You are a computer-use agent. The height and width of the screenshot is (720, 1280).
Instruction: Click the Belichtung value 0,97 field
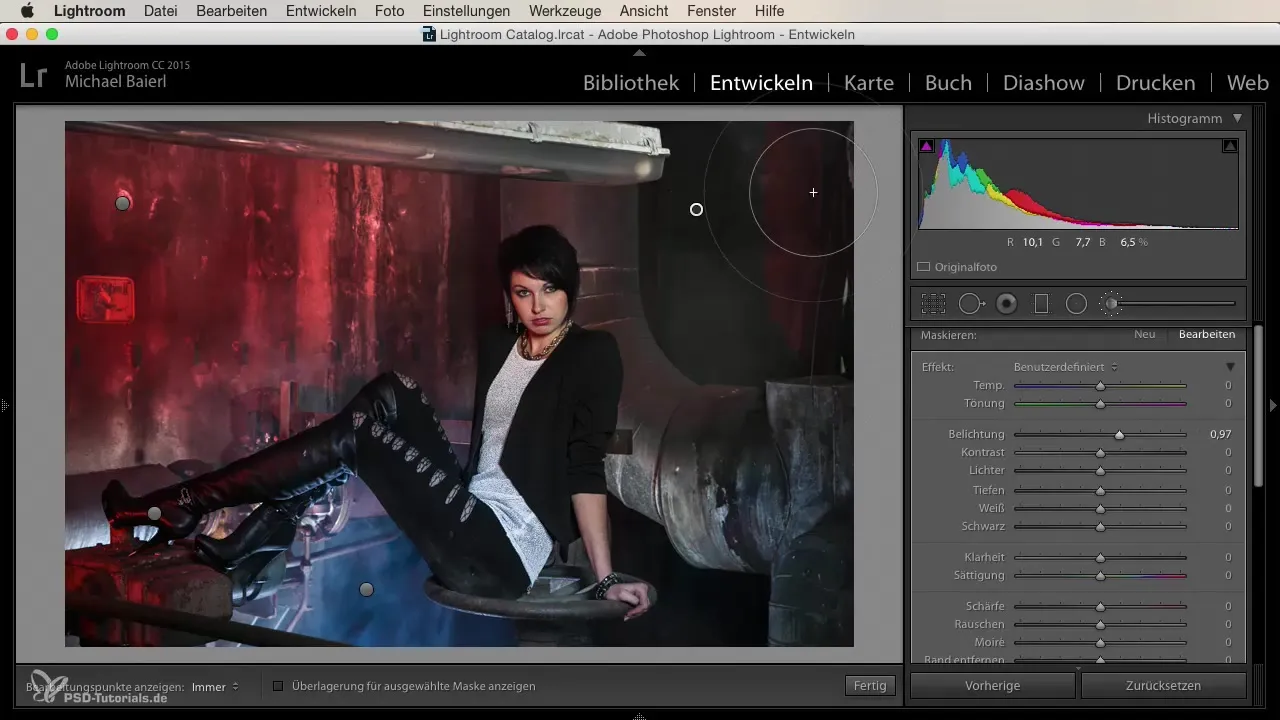pos(1220,435)
